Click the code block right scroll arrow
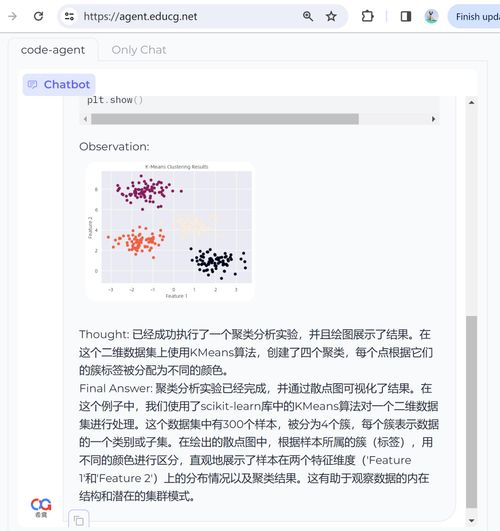 click(433, 119)
